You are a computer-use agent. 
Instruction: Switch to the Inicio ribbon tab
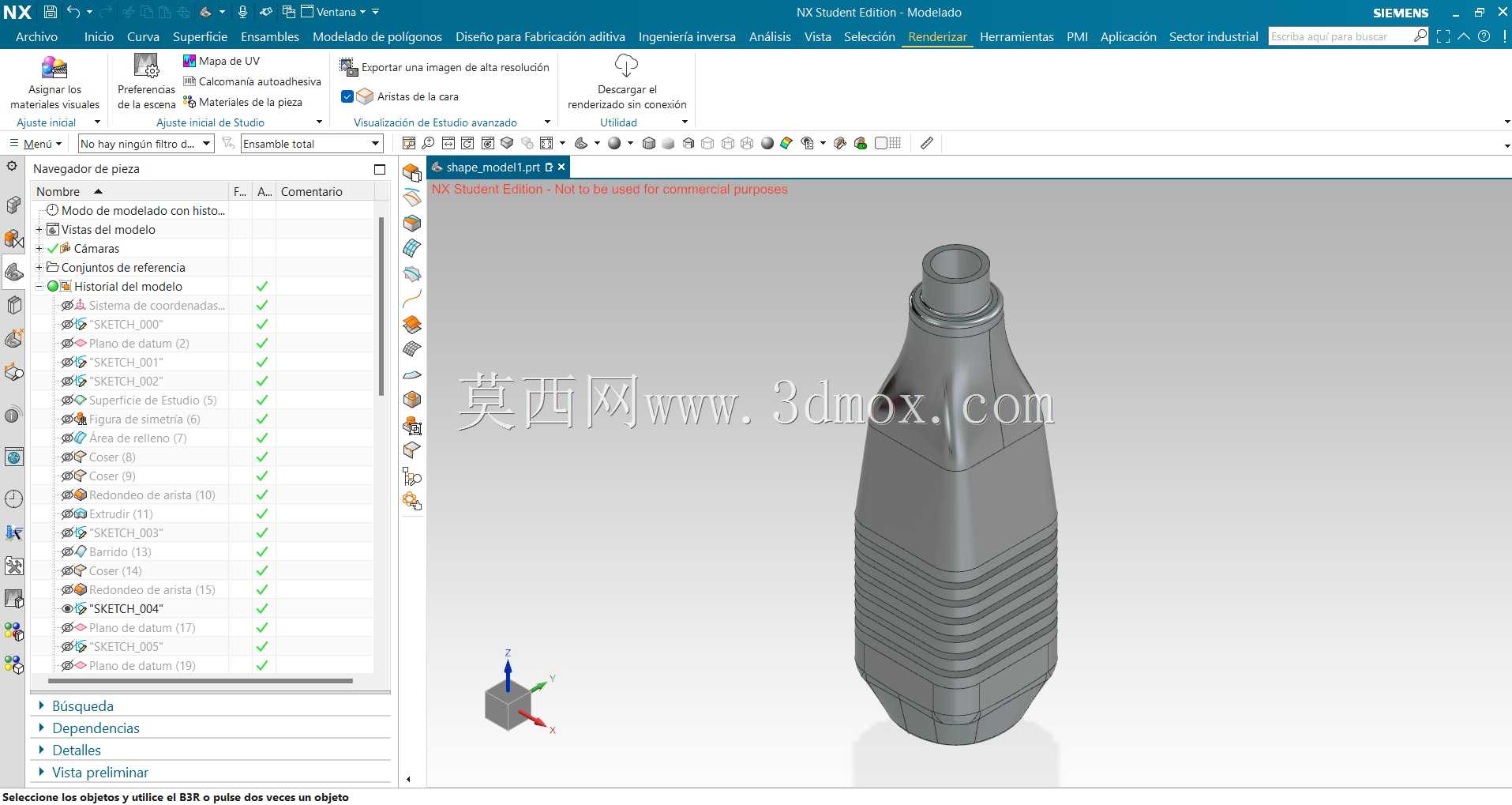tap(99, 36)
